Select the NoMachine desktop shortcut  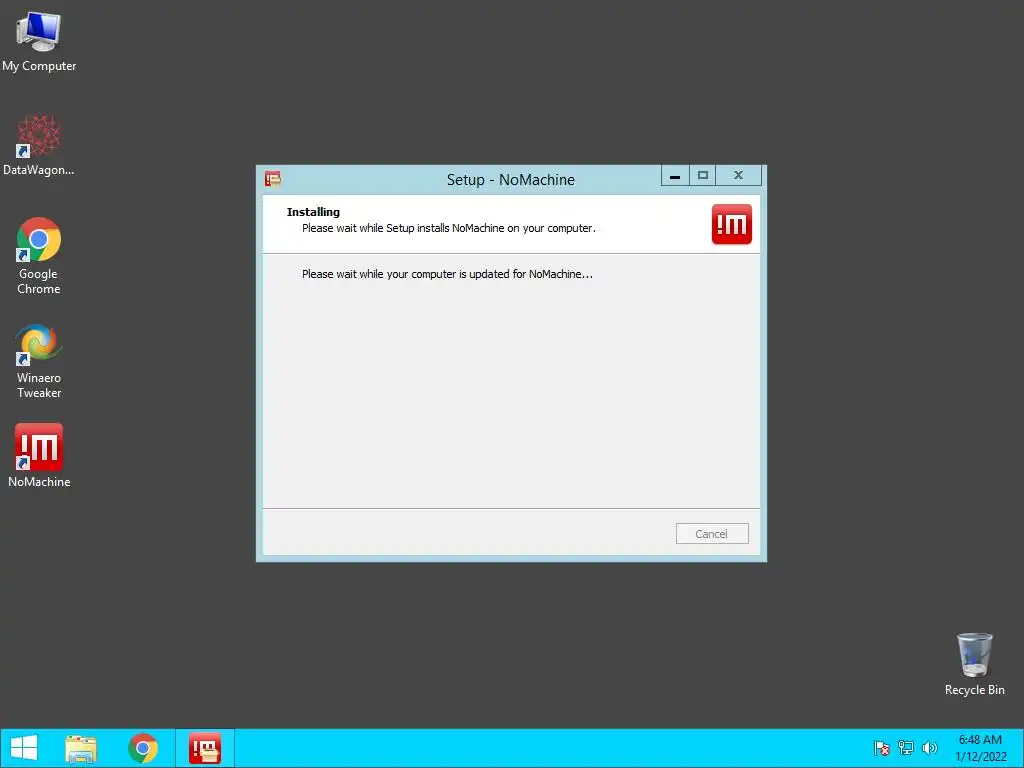tap(39, 455)
